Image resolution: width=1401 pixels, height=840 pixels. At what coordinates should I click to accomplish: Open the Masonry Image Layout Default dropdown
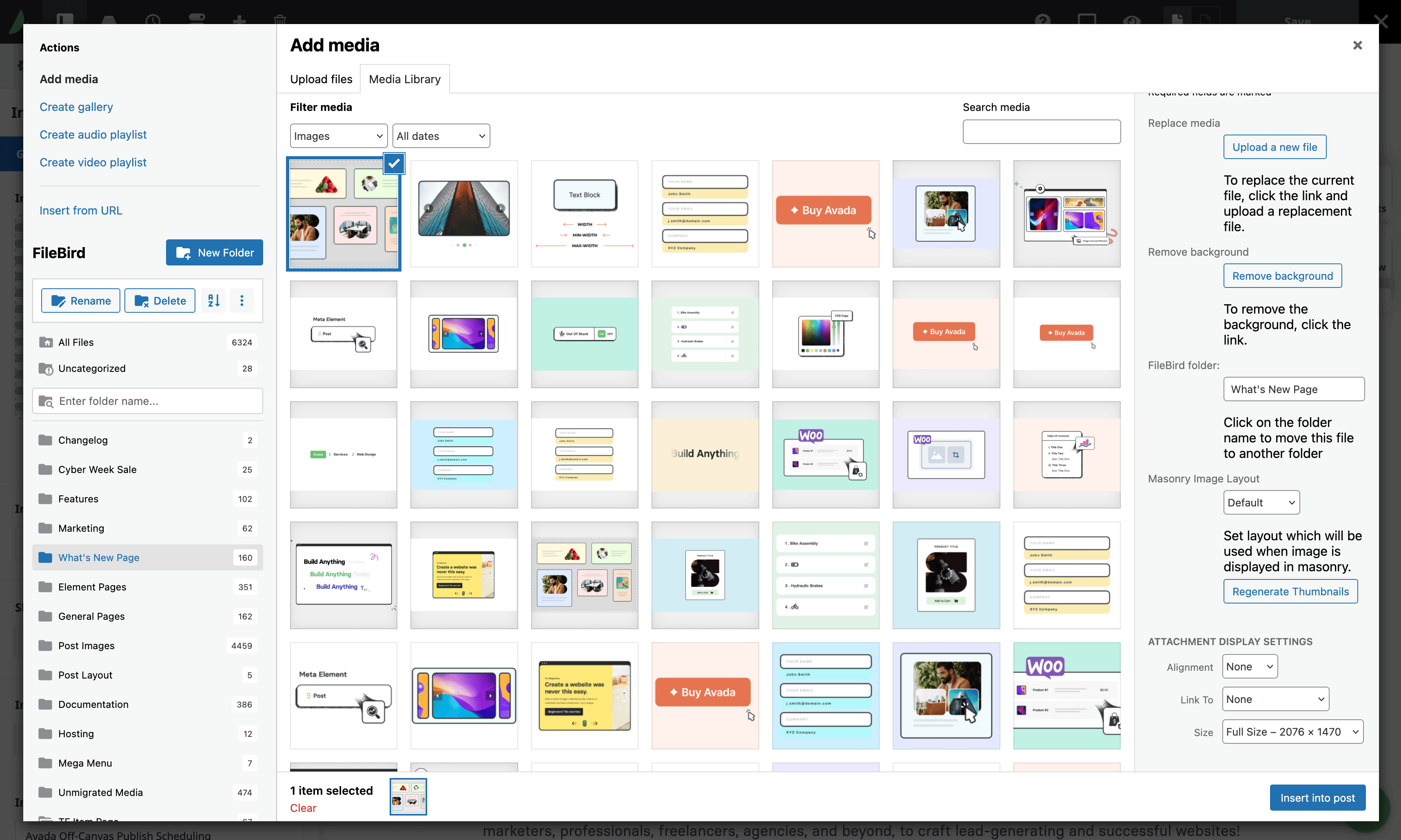[x=1261, y=503]
